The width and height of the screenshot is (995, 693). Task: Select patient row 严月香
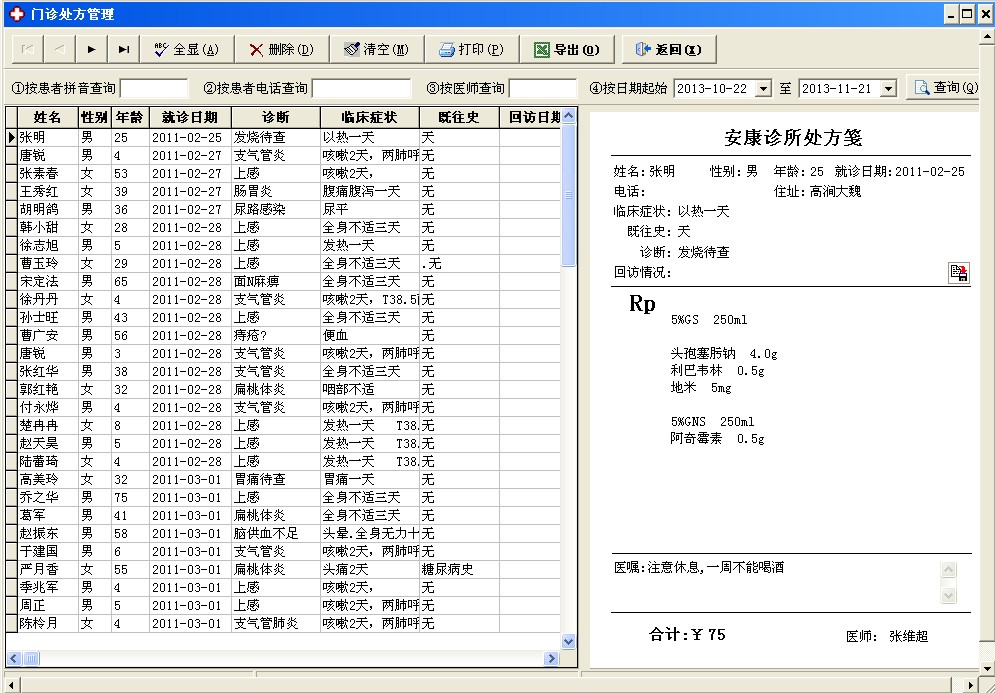[283, 569]
